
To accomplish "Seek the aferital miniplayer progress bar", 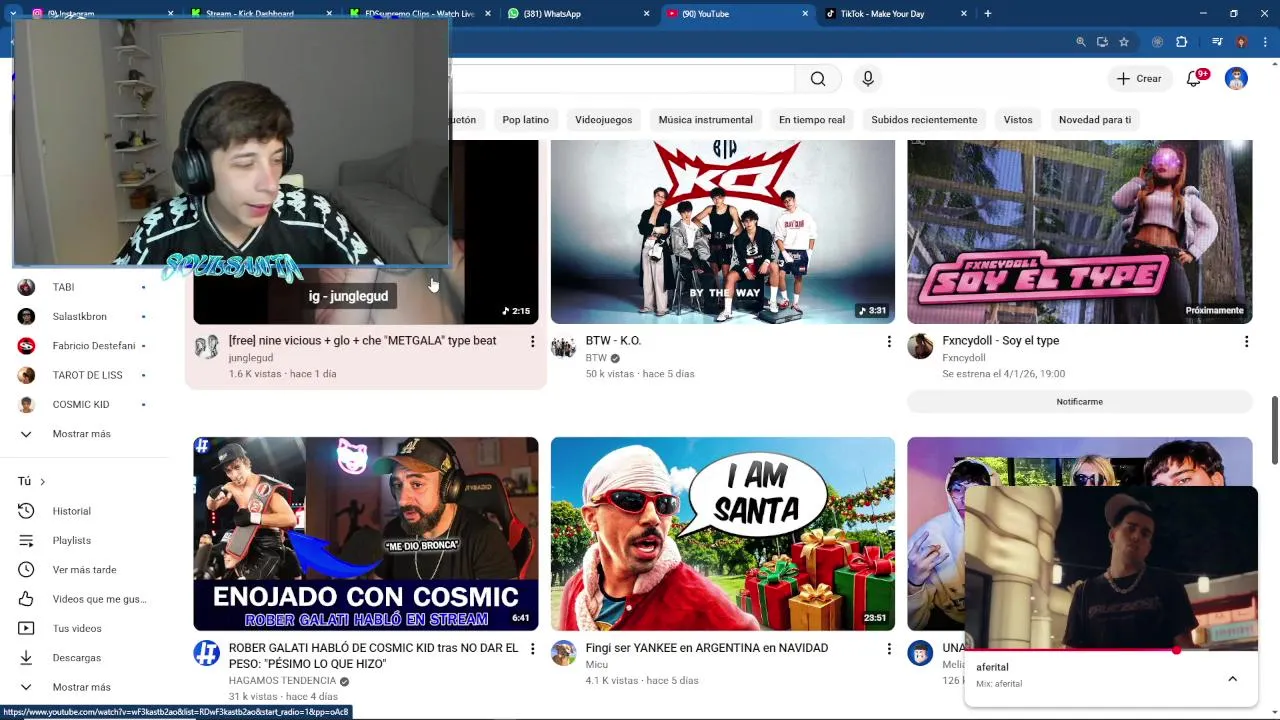I will [1111, 650].
